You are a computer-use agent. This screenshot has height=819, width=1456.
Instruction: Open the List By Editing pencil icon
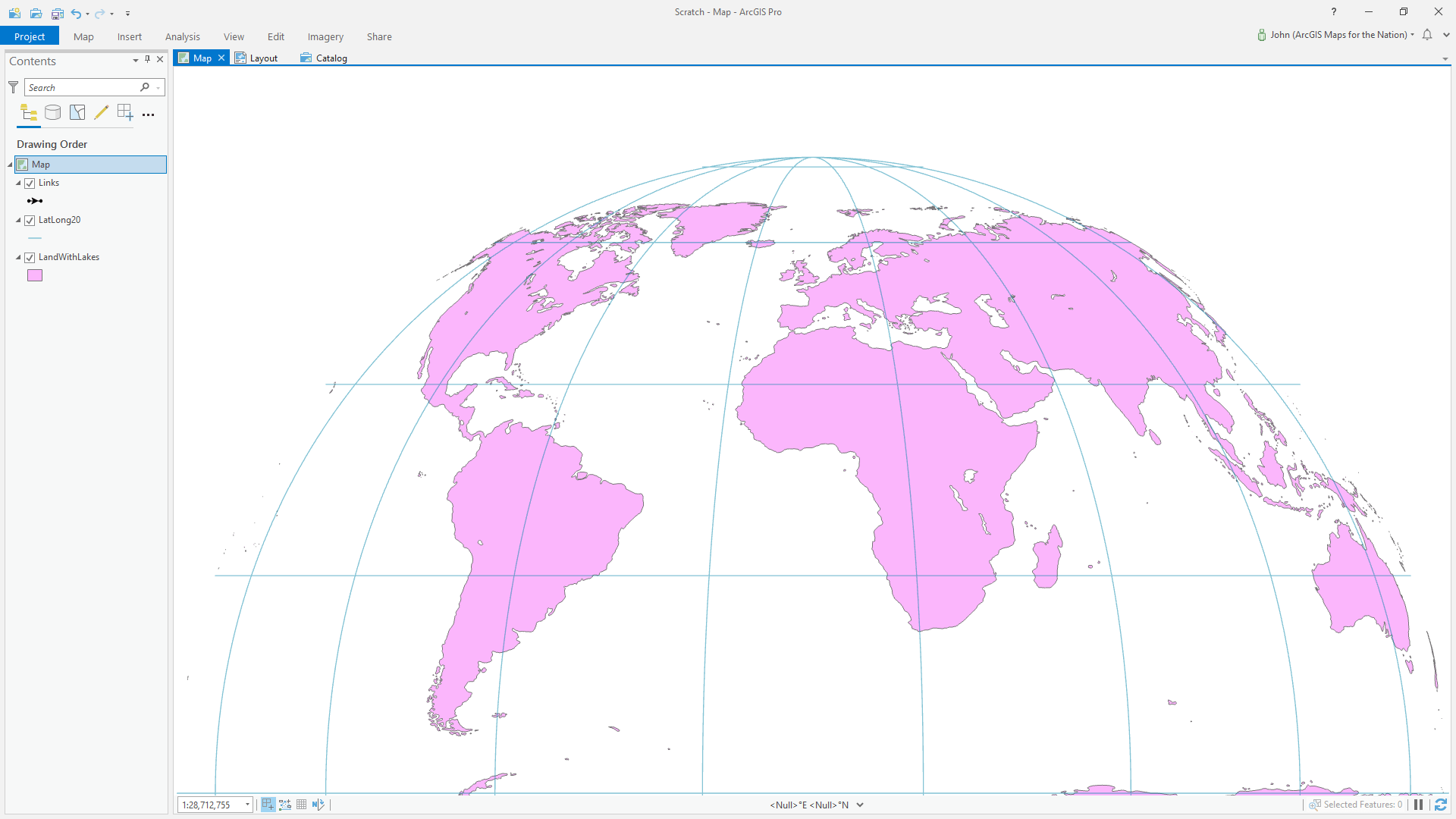101,113
